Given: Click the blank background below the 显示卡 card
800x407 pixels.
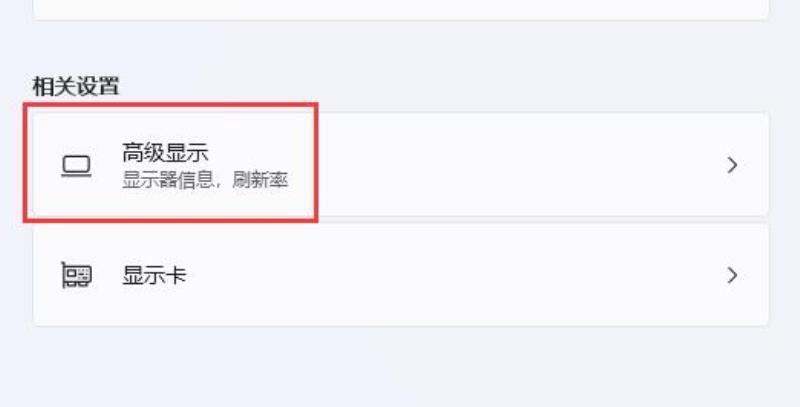Looking at the screenshot, I should (x=401, y=367).
